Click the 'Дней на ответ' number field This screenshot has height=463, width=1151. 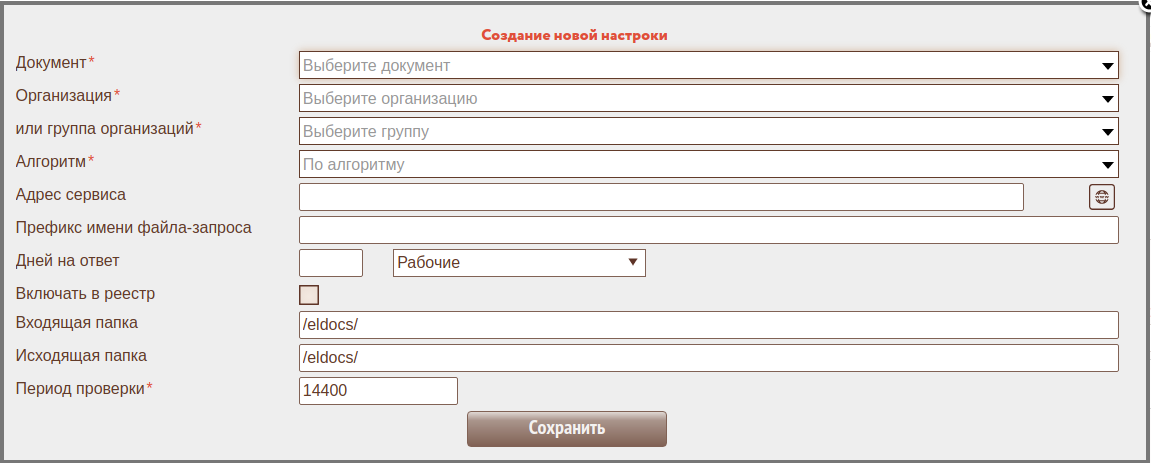coord(331,263)
